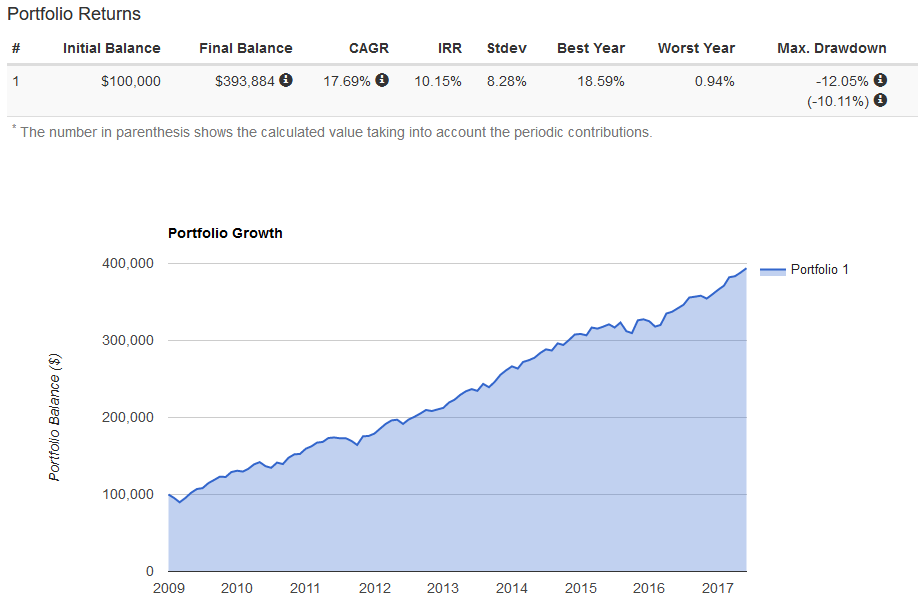Click the Portfolio 1 legend color swatch

772,270
